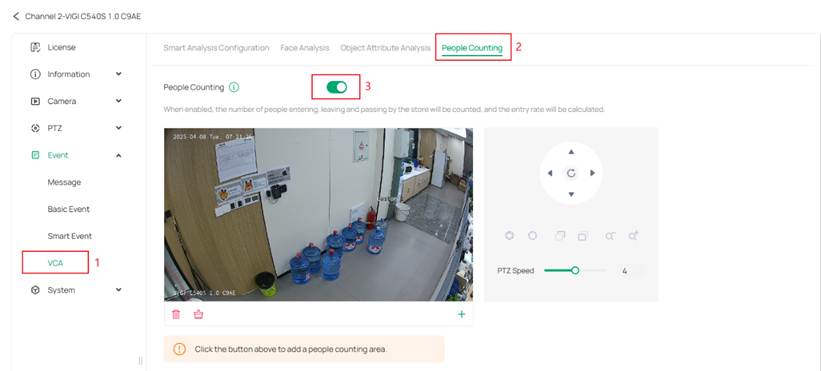Select the People Counting tab
The image size is (821, 371).
tap(472, 48)
